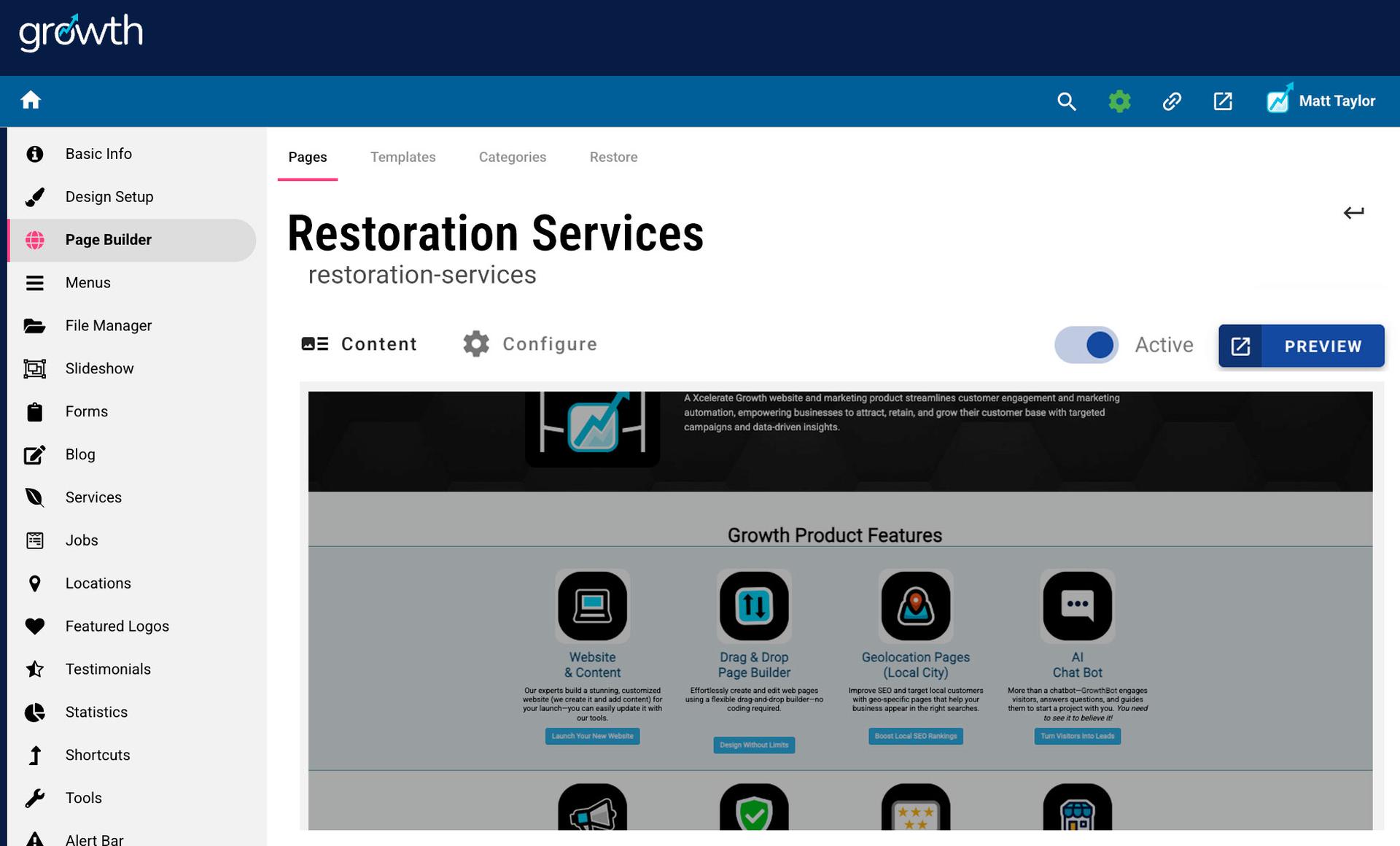Switch to the Categories tab
This screenshot has height=846, width=1400.
tap(512, 157)
